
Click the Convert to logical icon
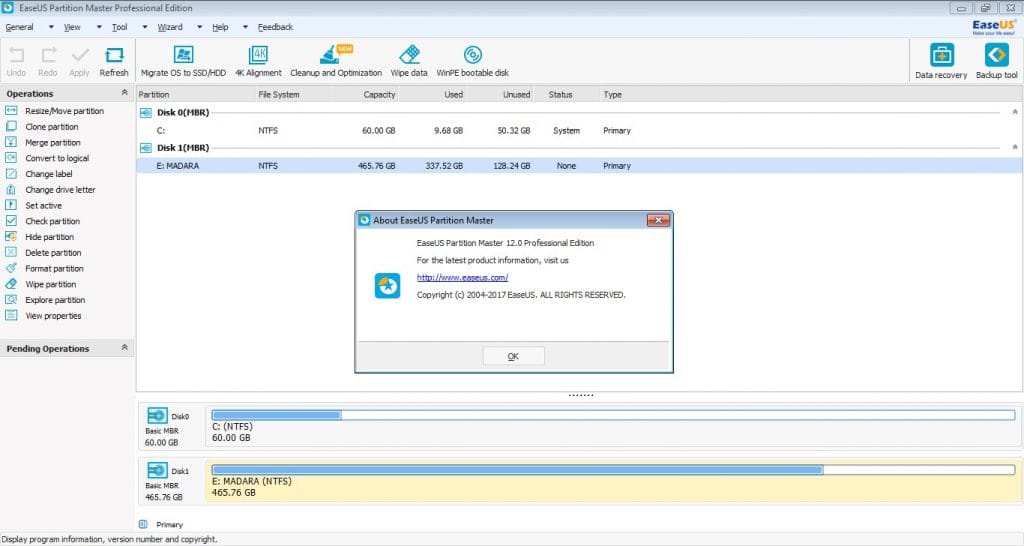coord(11,157)
